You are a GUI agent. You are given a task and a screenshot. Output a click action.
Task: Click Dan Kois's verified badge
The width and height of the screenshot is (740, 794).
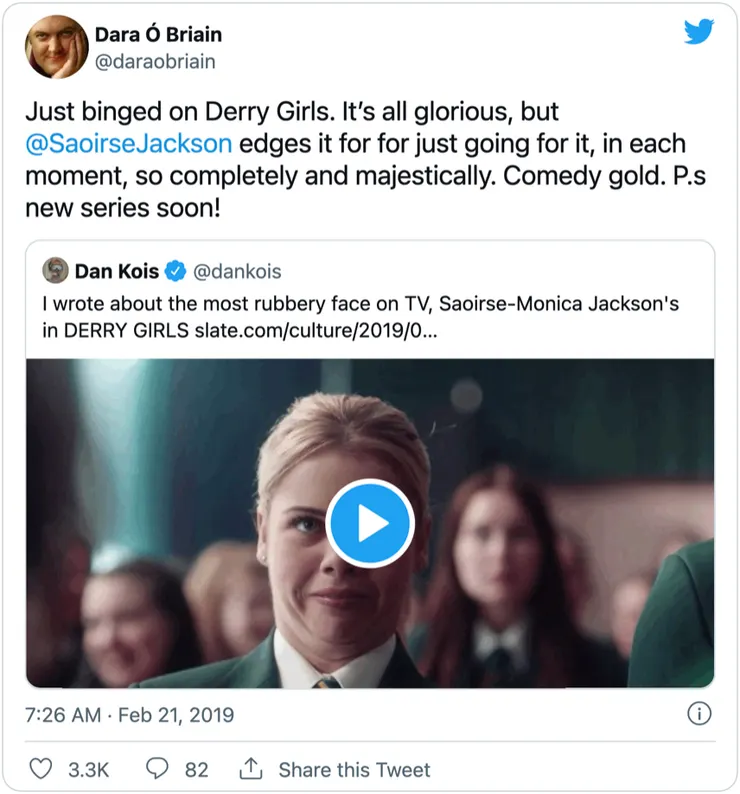(x=175, y=271)
